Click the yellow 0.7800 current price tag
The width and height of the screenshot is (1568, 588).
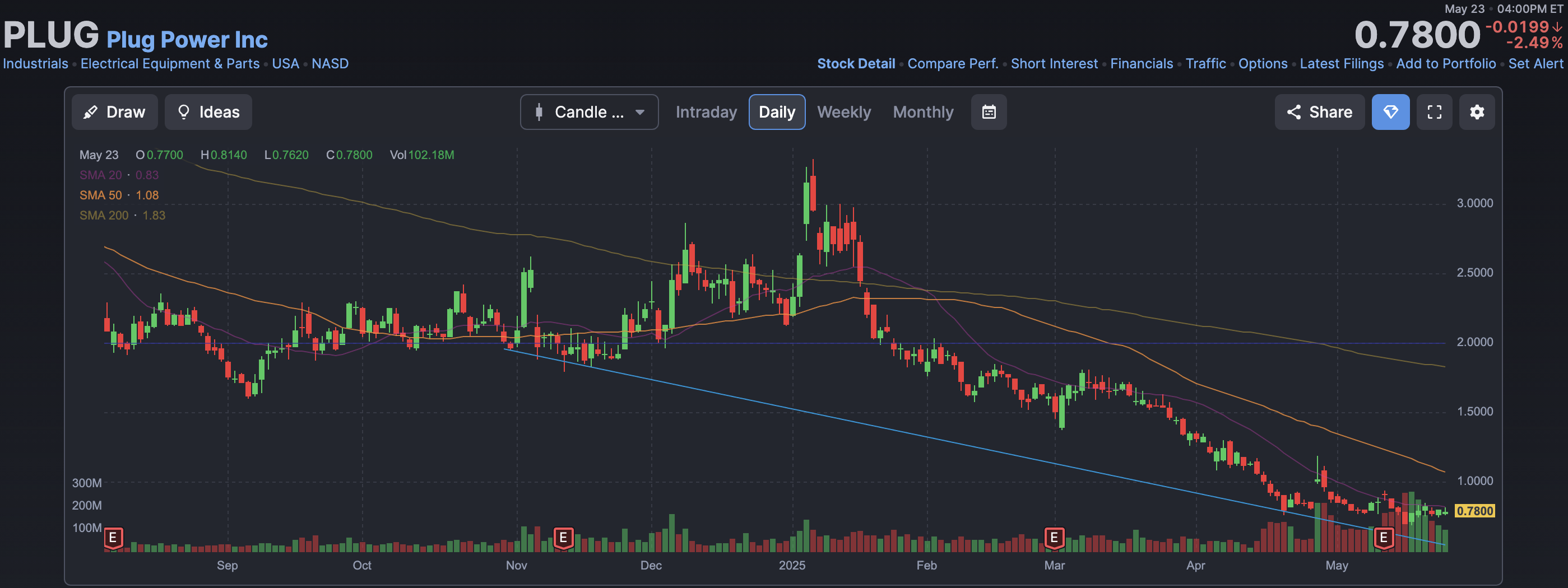[1474, 511]
